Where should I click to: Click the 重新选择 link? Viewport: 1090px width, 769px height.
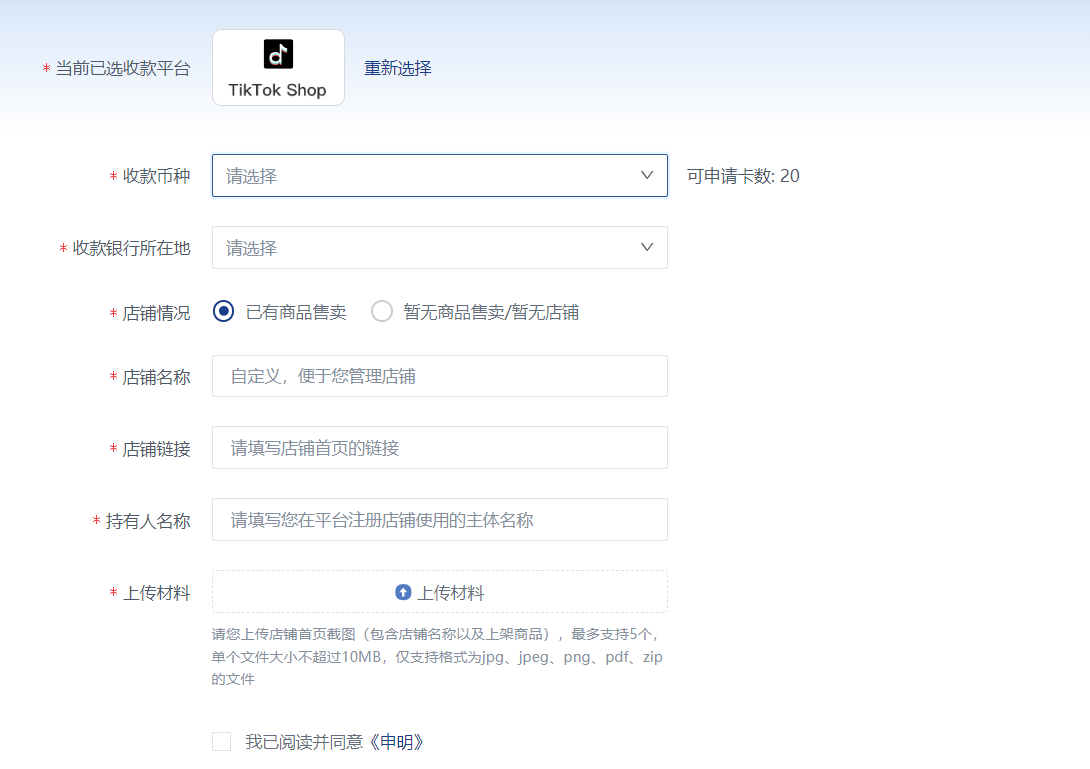tap(397, 68)
